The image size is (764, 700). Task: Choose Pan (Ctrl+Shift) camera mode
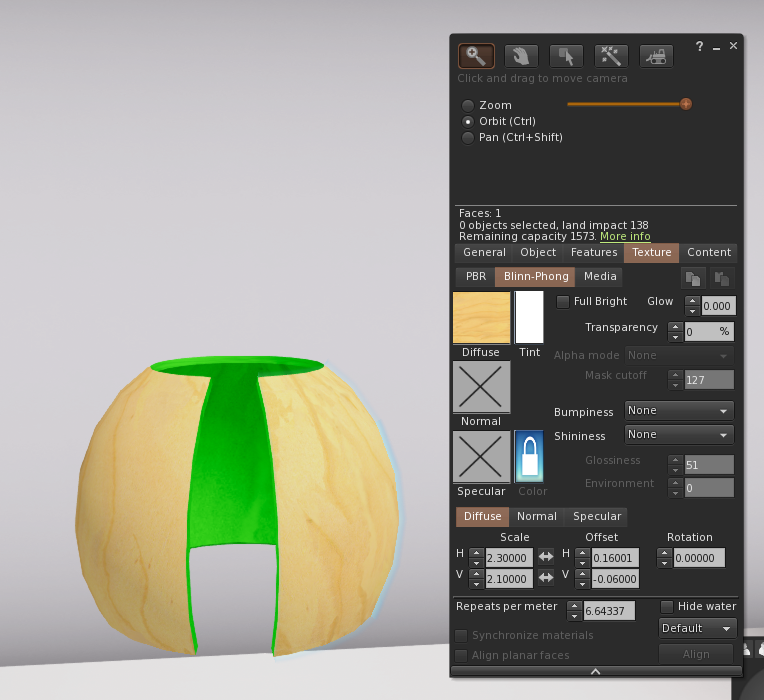coord(467,137)
